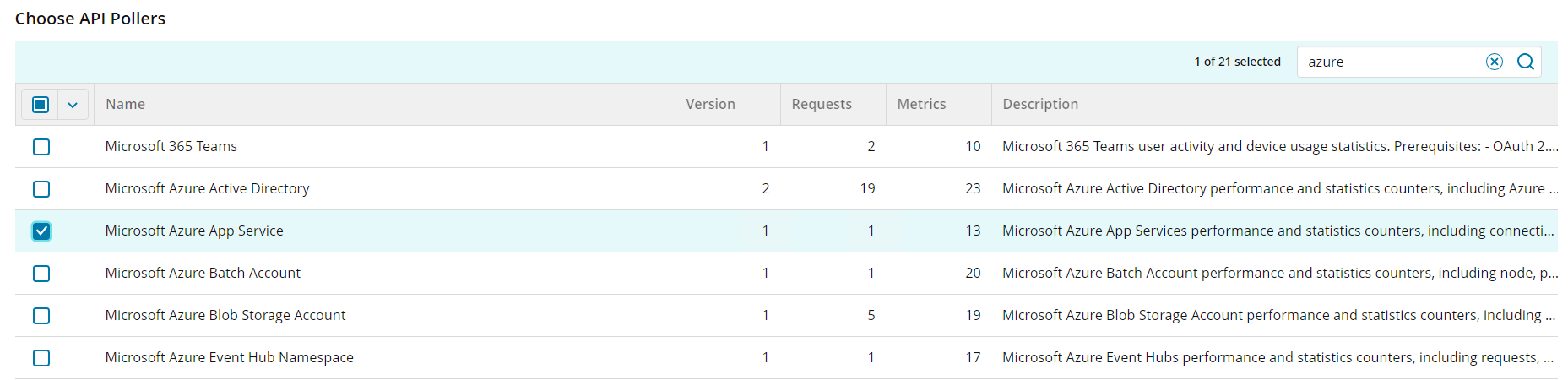The height and width of the screenshot is (380, 1568).
Task: Check the Microsoft Azure Batch Account checkbox
Action: tap(41, 274)
